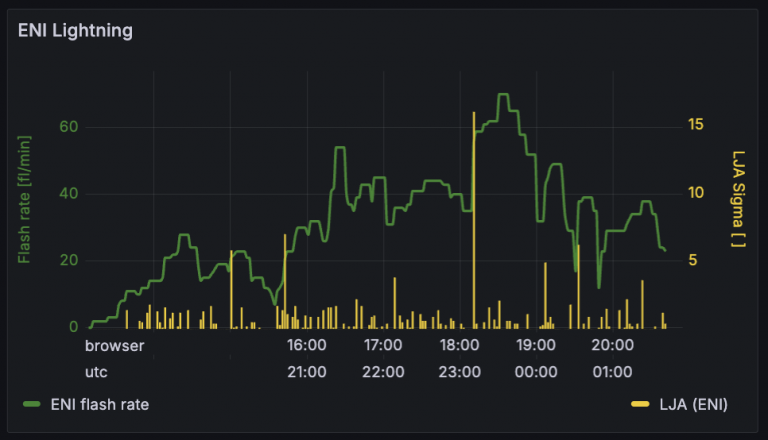Select the 19:00 browser time label

pyautogui.click(x=536, y=345)
